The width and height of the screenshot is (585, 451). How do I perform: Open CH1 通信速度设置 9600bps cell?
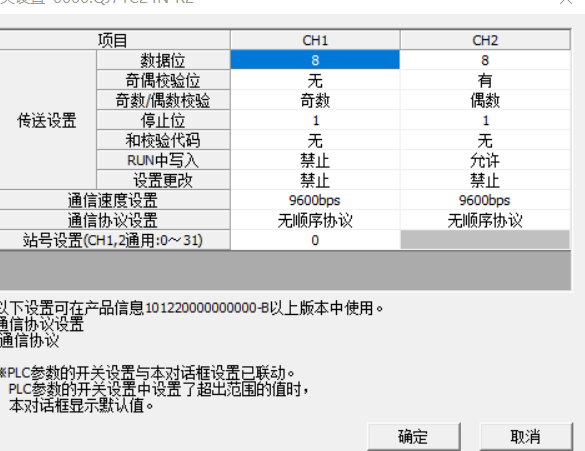[x=315, y=200]
